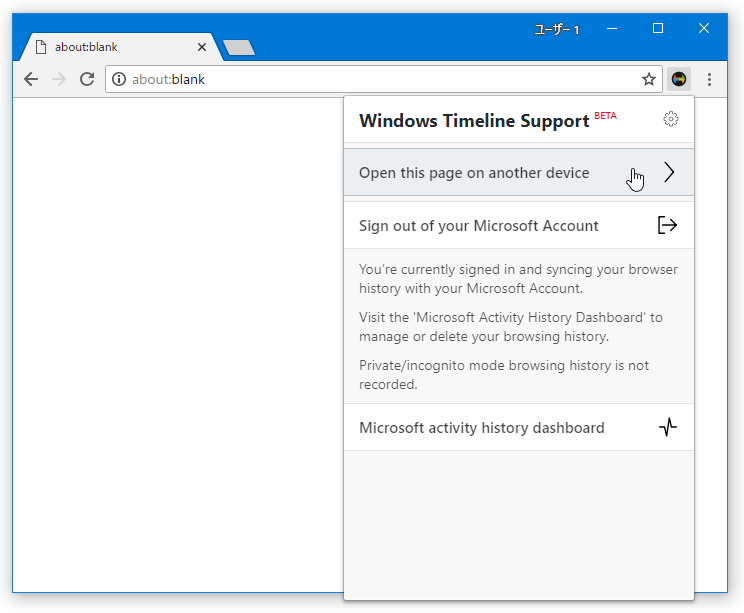View site information icon in address bar
Viewport: 744px width, 613px height.
tap(119, 79)
